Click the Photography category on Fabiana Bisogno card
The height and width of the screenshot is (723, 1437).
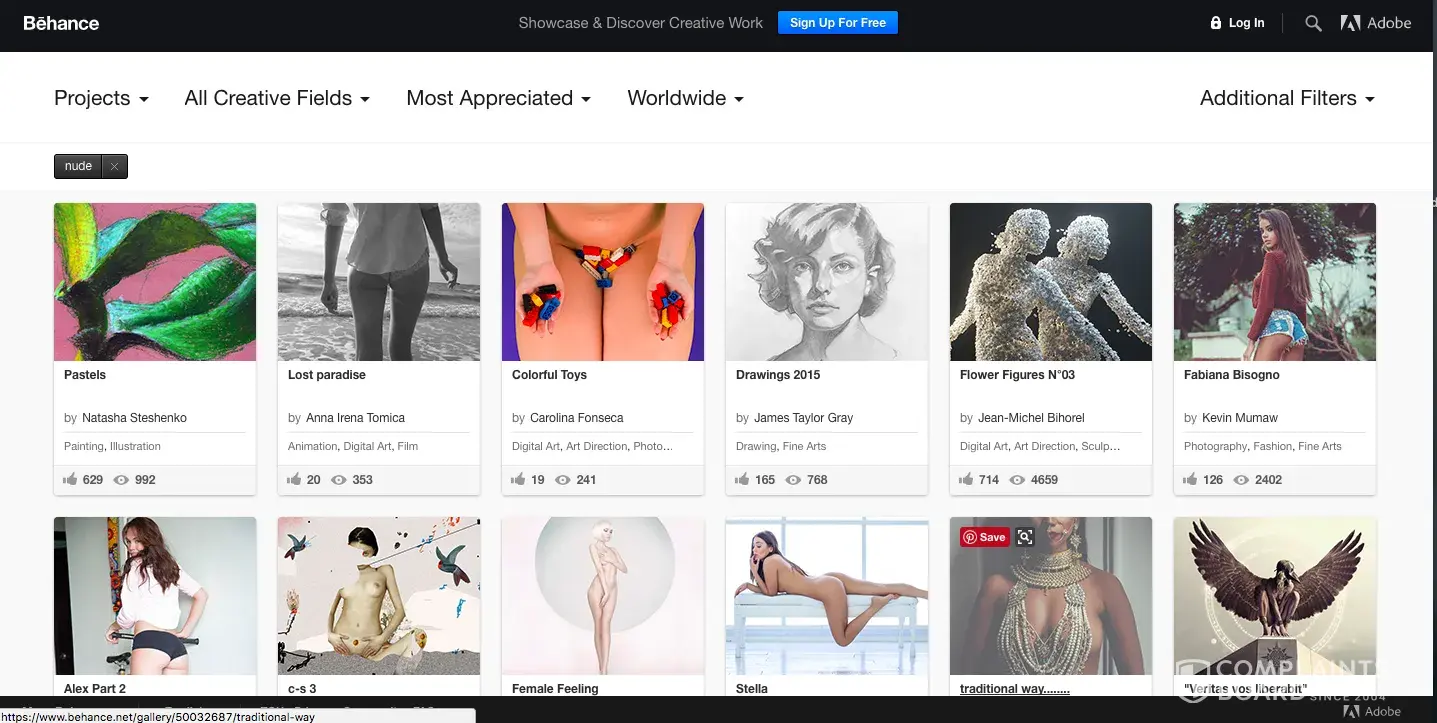click(x=1216, y=447)
